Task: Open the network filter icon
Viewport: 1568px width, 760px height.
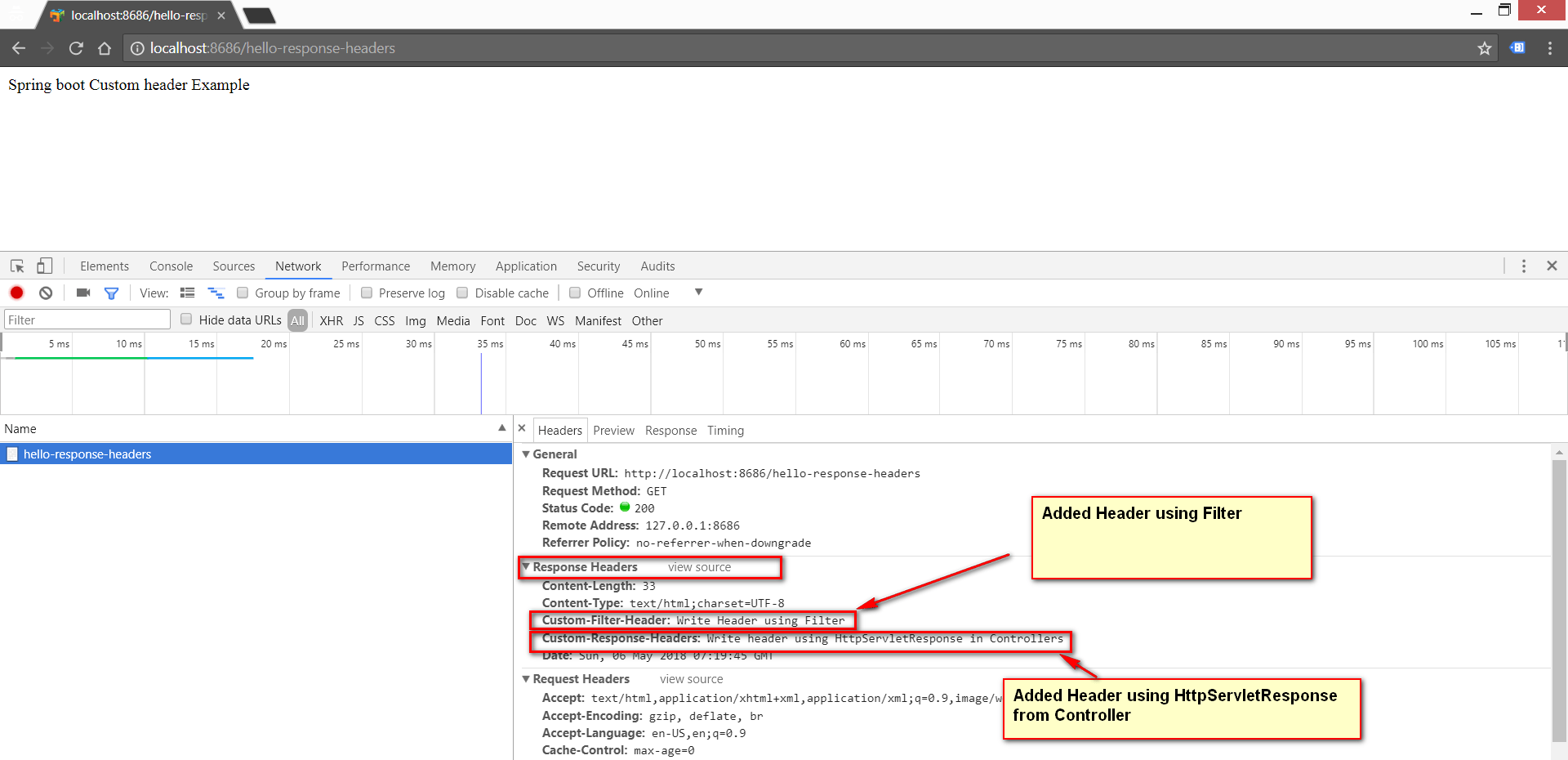Action: tap(112, 293)
